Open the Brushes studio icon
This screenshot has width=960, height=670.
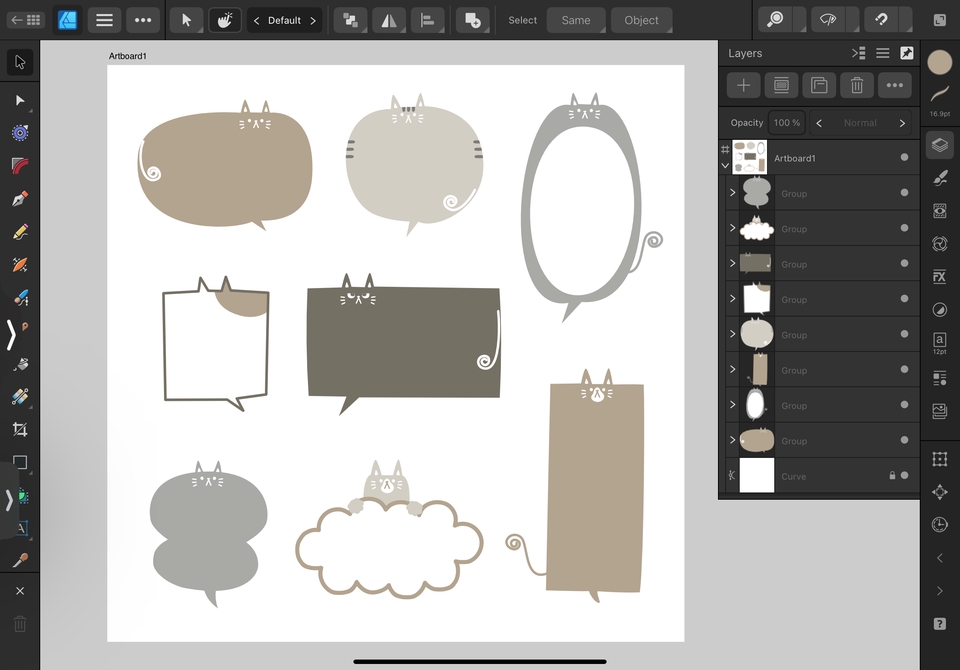940,178
